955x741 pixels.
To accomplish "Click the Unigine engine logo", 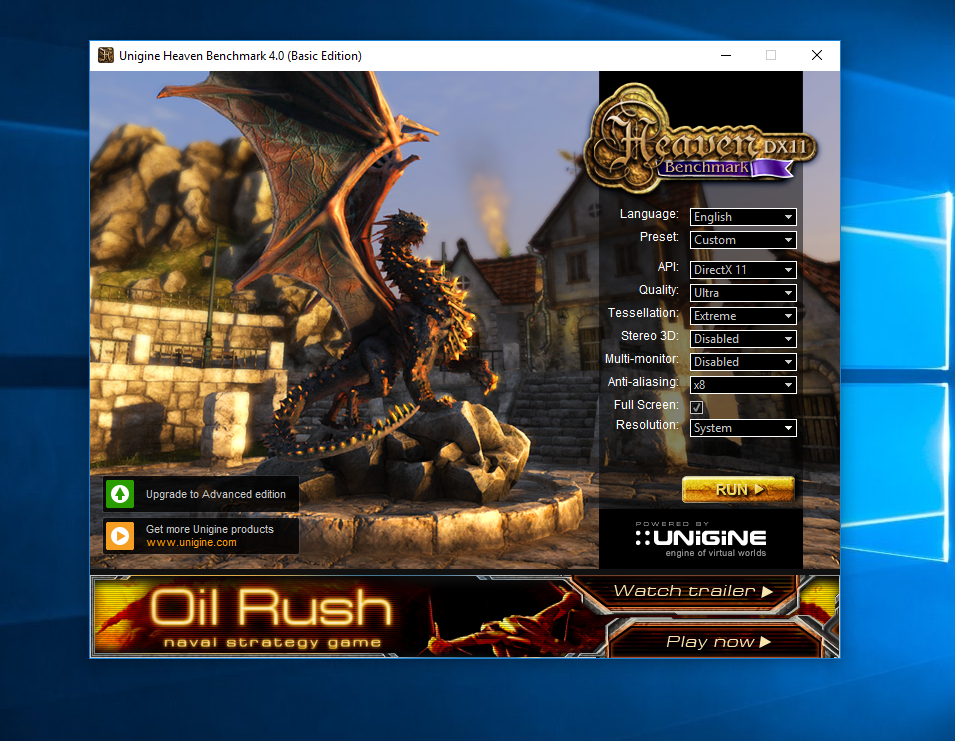I will coord(700,539).
